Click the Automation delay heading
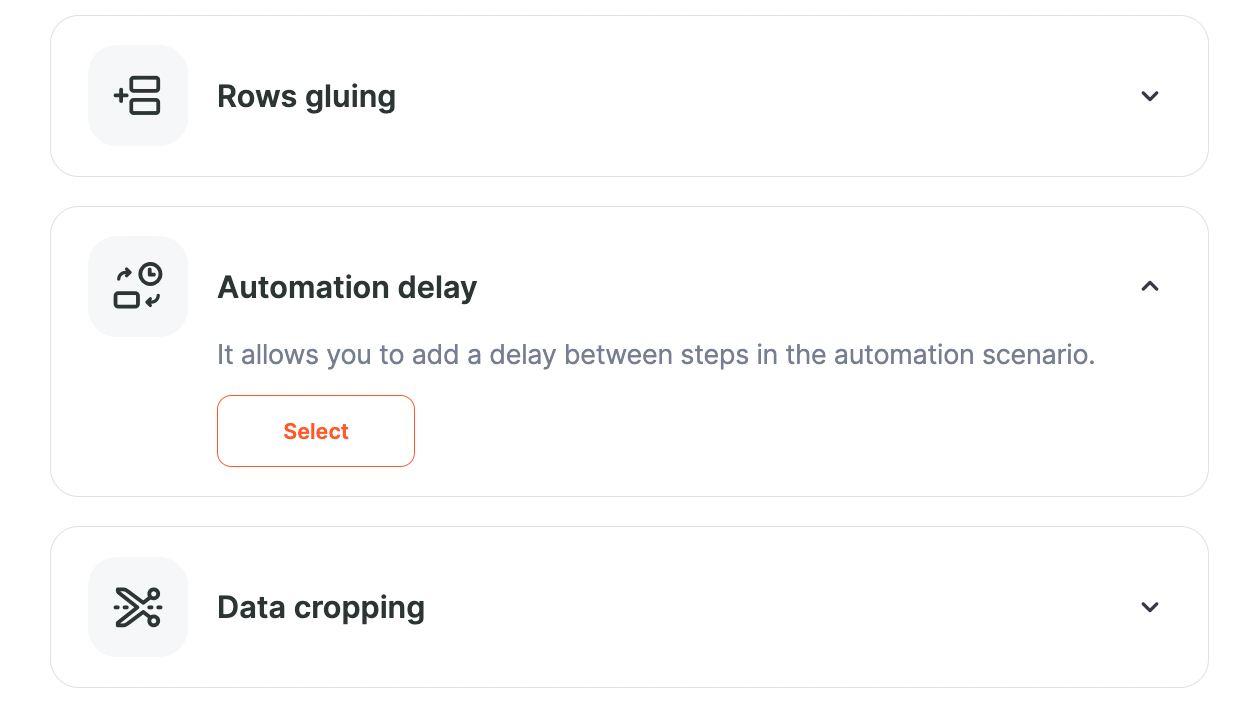 [x=347, y=287]
